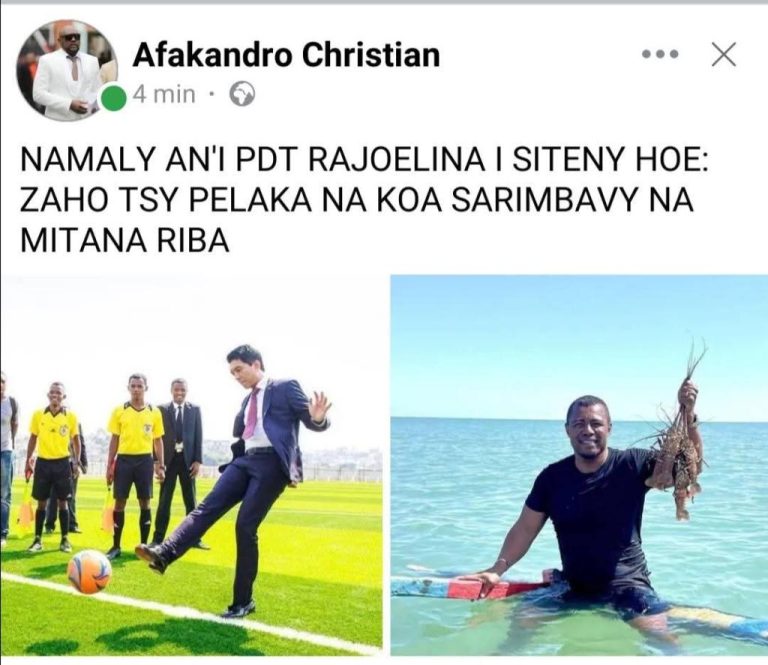Open the three-dot post options menu
Viewport: 768px width, 665px height.
click(660, 54)
